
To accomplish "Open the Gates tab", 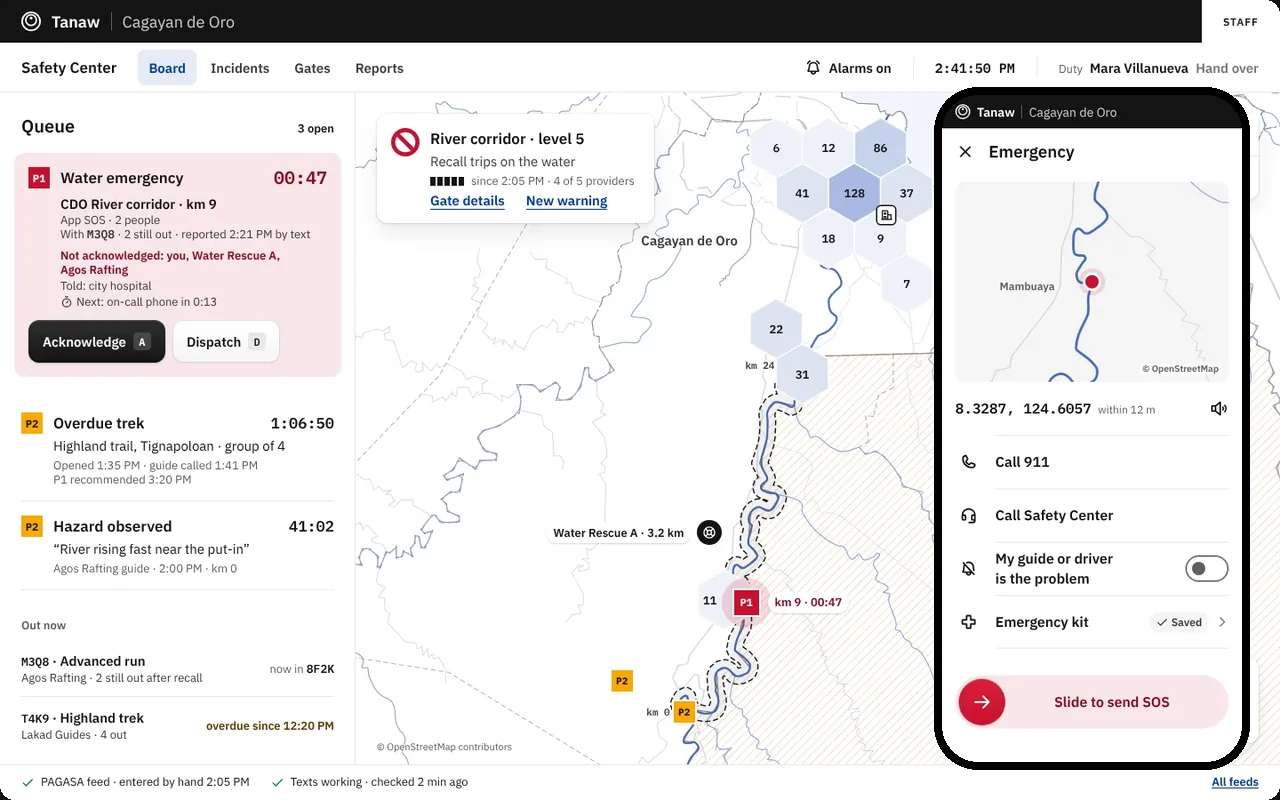I will [312, 68].
